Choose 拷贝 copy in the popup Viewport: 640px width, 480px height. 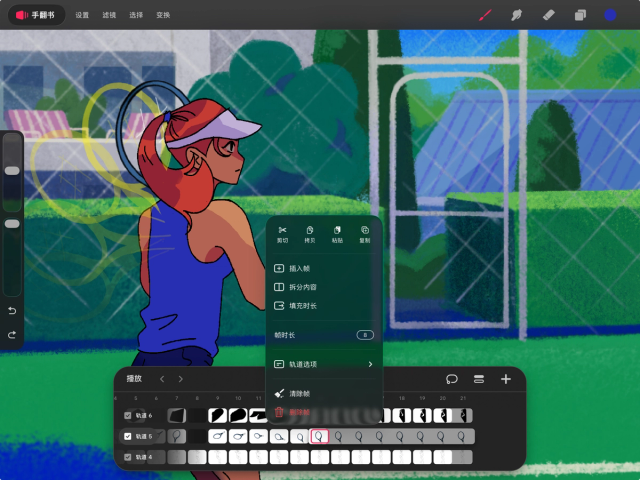click(310, 235)
